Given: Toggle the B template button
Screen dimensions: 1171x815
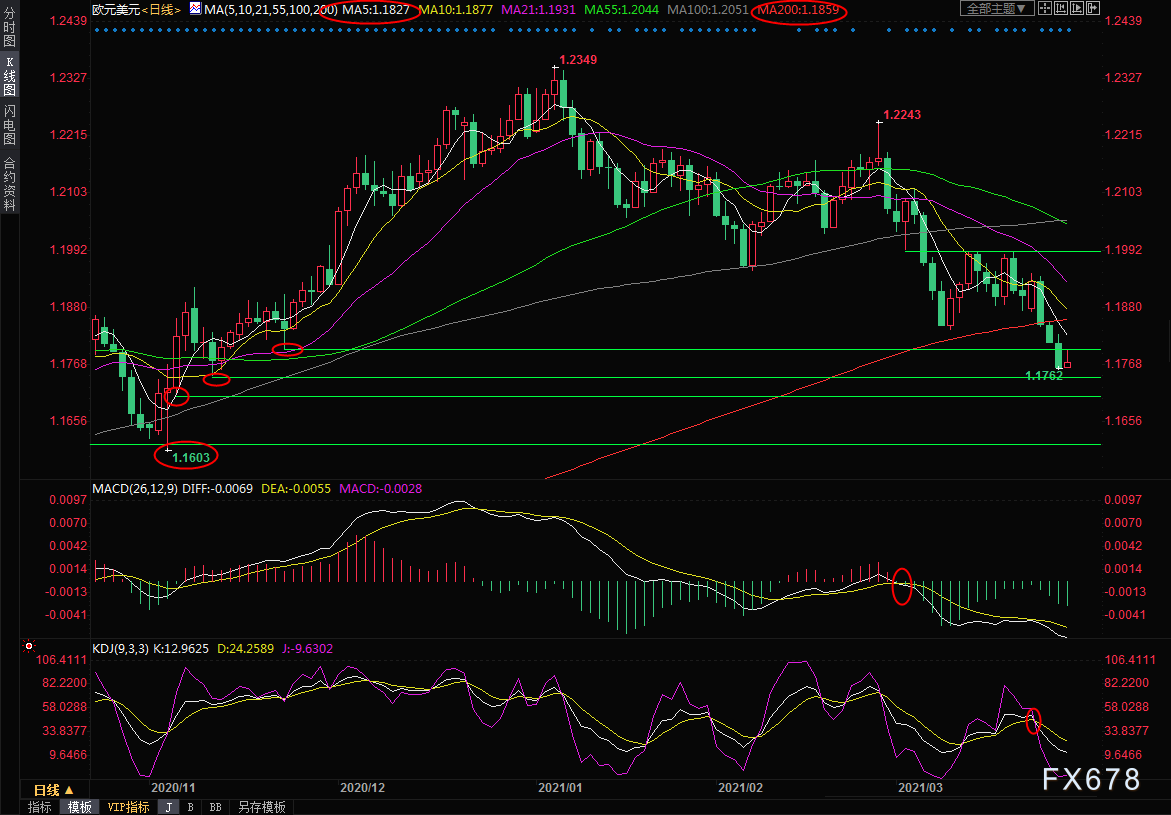Looking at the screenshot, I should (190, 807).
